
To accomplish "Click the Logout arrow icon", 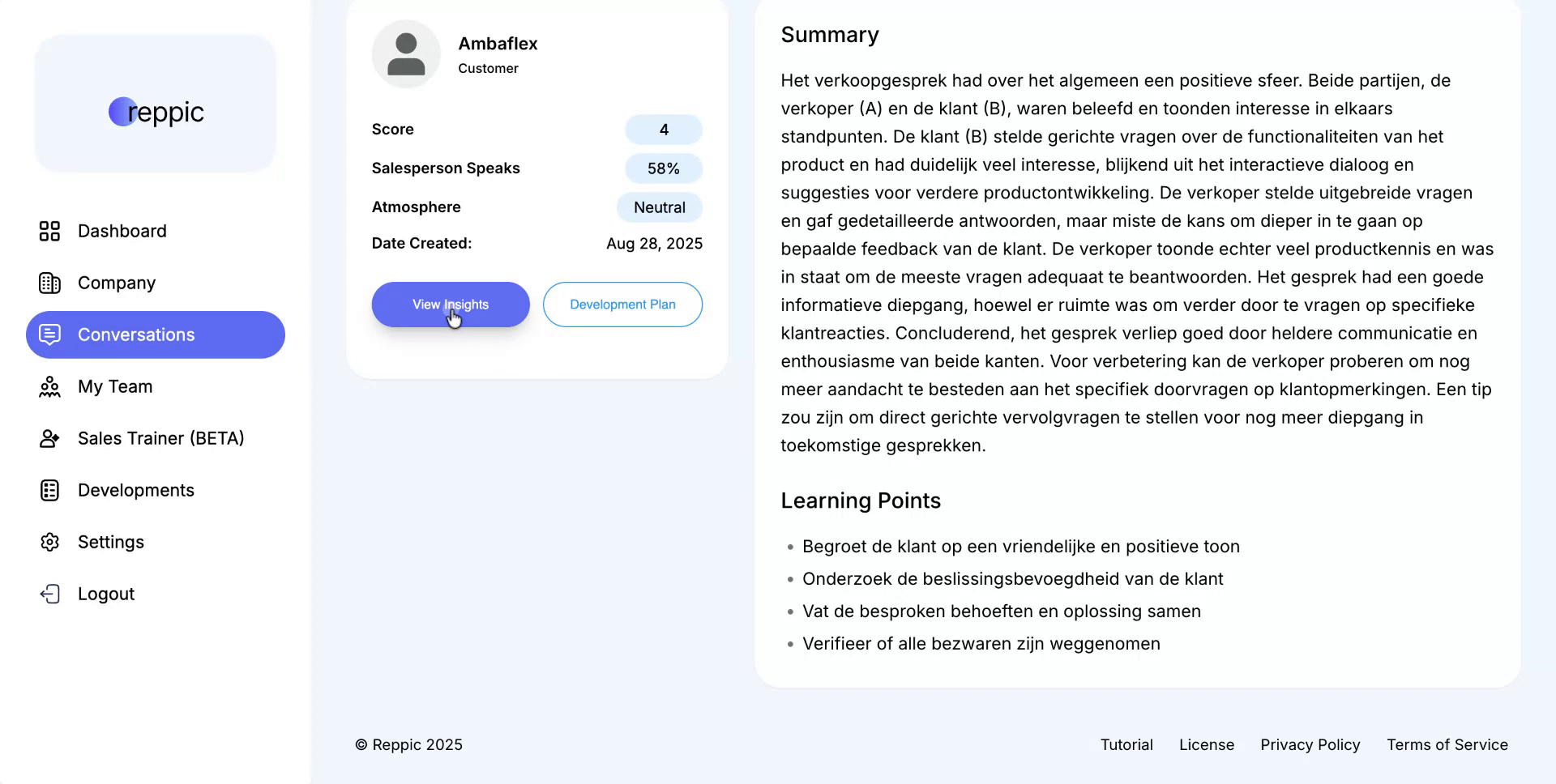I will point(49,594).
